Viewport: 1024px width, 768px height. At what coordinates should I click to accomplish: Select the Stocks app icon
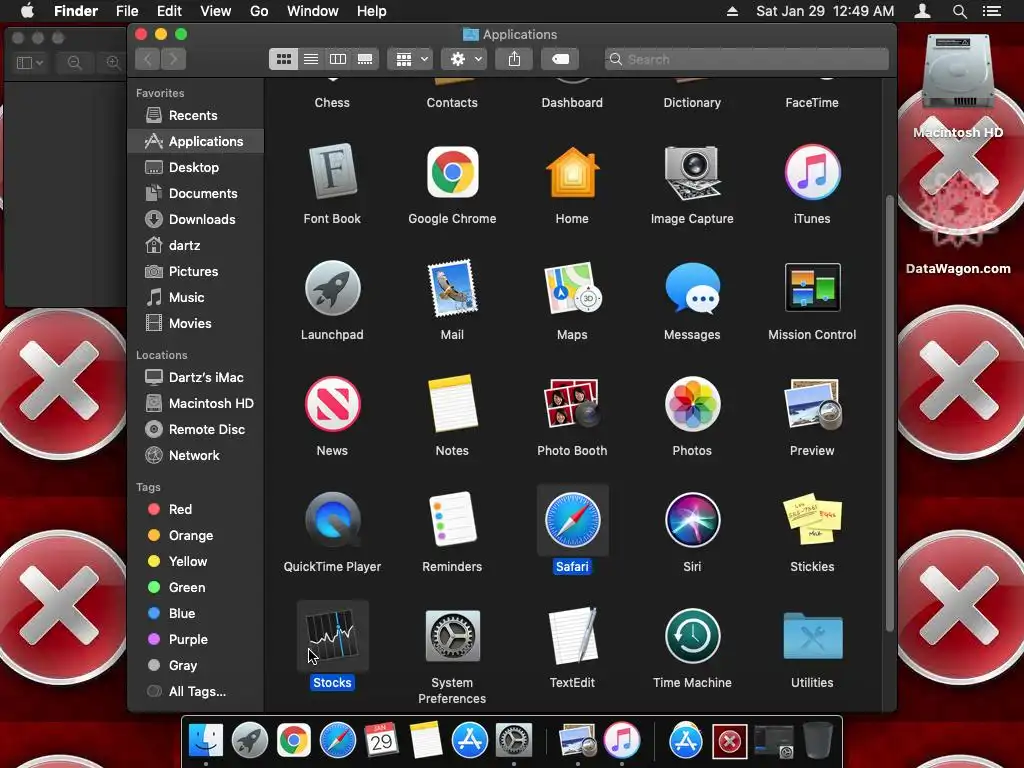(x=332, y=636)
